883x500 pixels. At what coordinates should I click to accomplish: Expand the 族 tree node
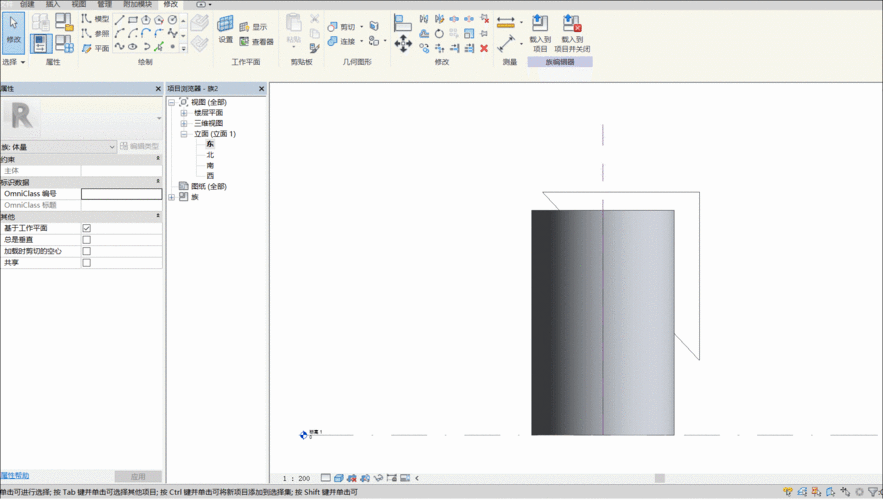click(x=172, y=197)
